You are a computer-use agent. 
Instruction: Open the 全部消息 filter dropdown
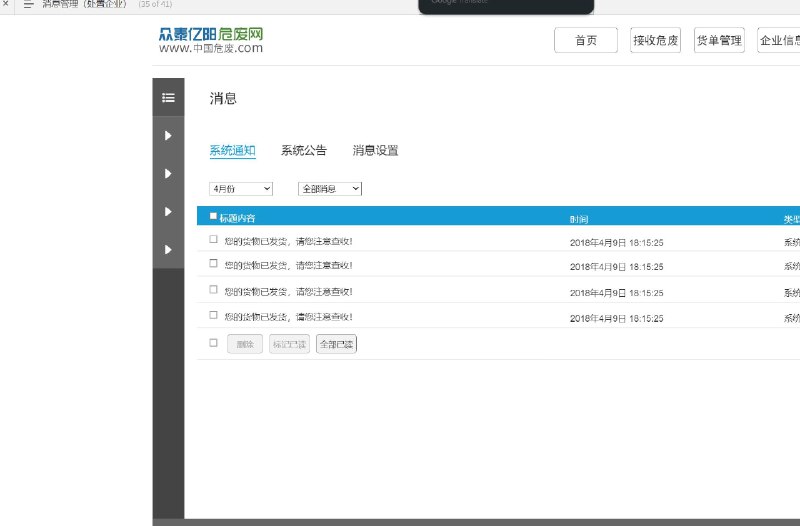click(330, 189)
